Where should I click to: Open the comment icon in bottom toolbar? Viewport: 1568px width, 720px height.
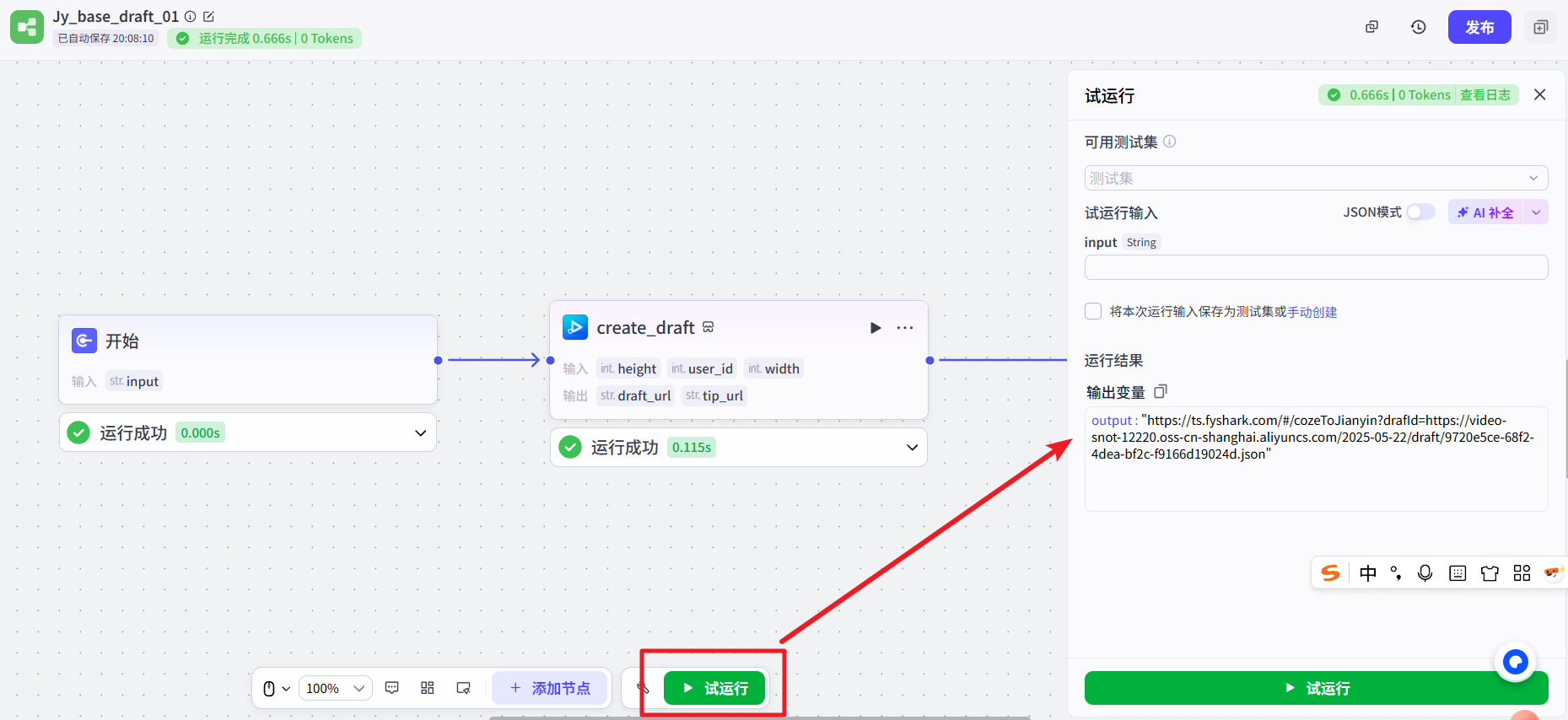(392, 688)
